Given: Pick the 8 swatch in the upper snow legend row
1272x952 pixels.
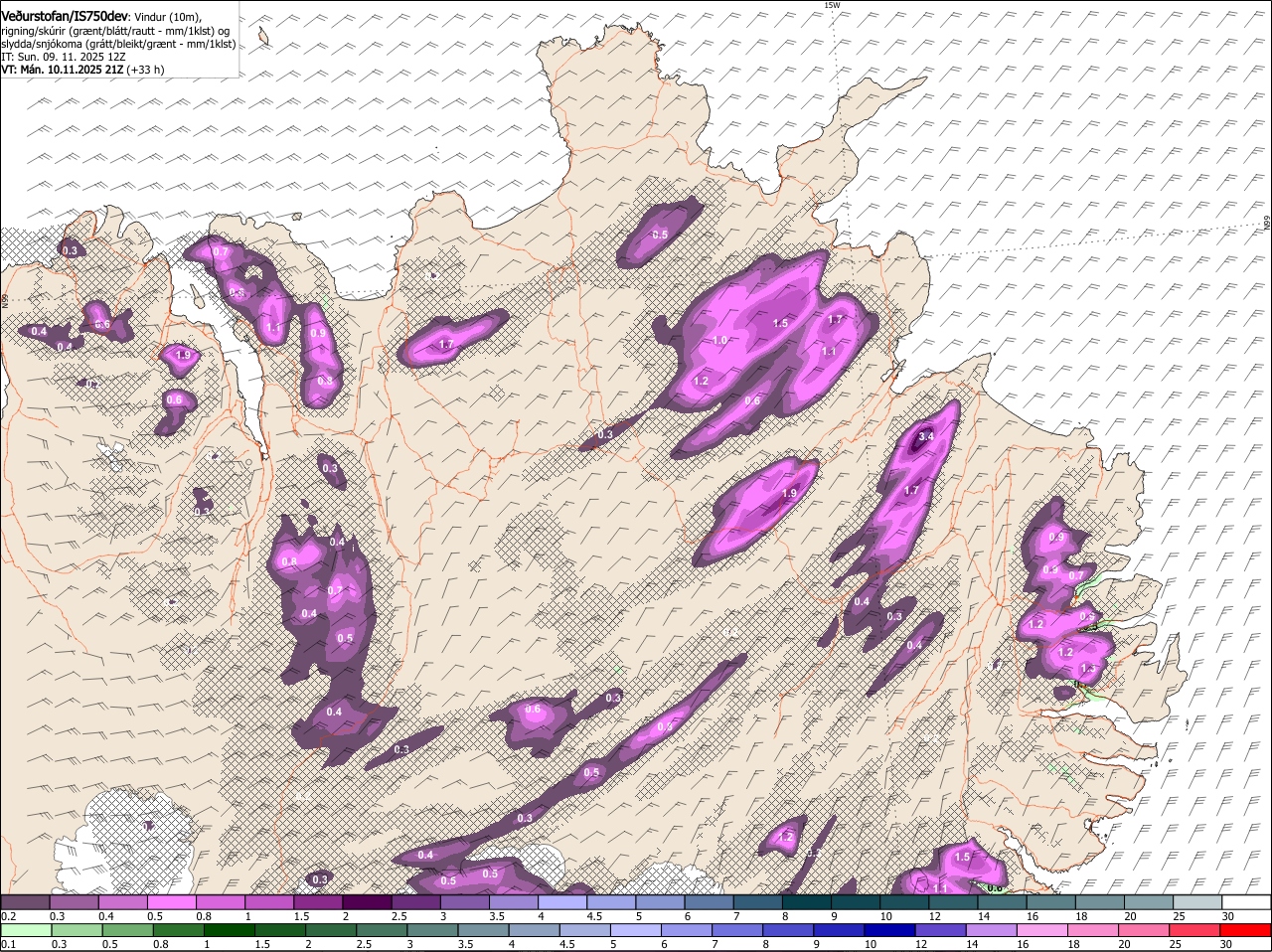Looking at the screenshot, I should pyautogui.click(x=806, y=901).
